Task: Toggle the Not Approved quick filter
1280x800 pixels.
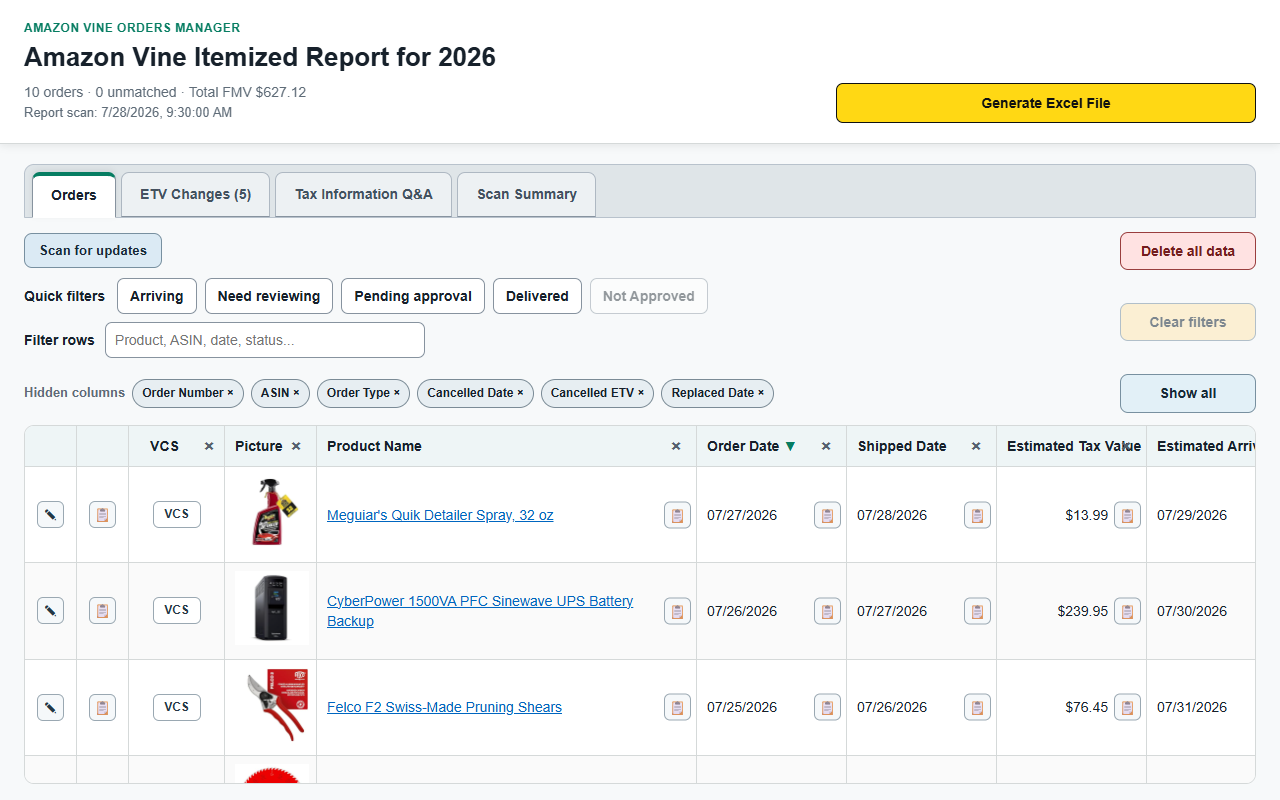Action: coord(649,296)
